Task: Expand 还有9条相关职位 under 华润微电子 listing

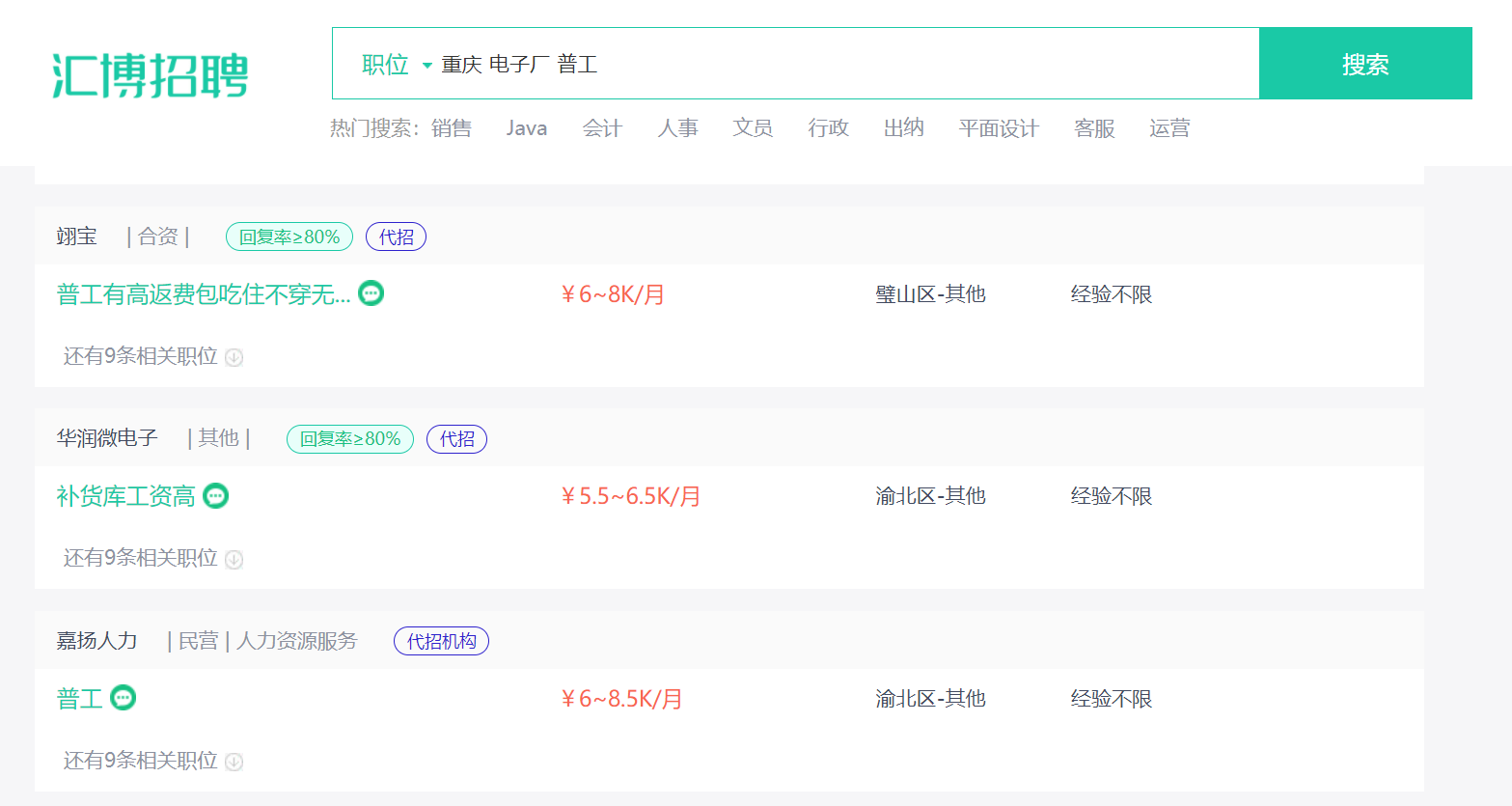Action: [152, 558]
